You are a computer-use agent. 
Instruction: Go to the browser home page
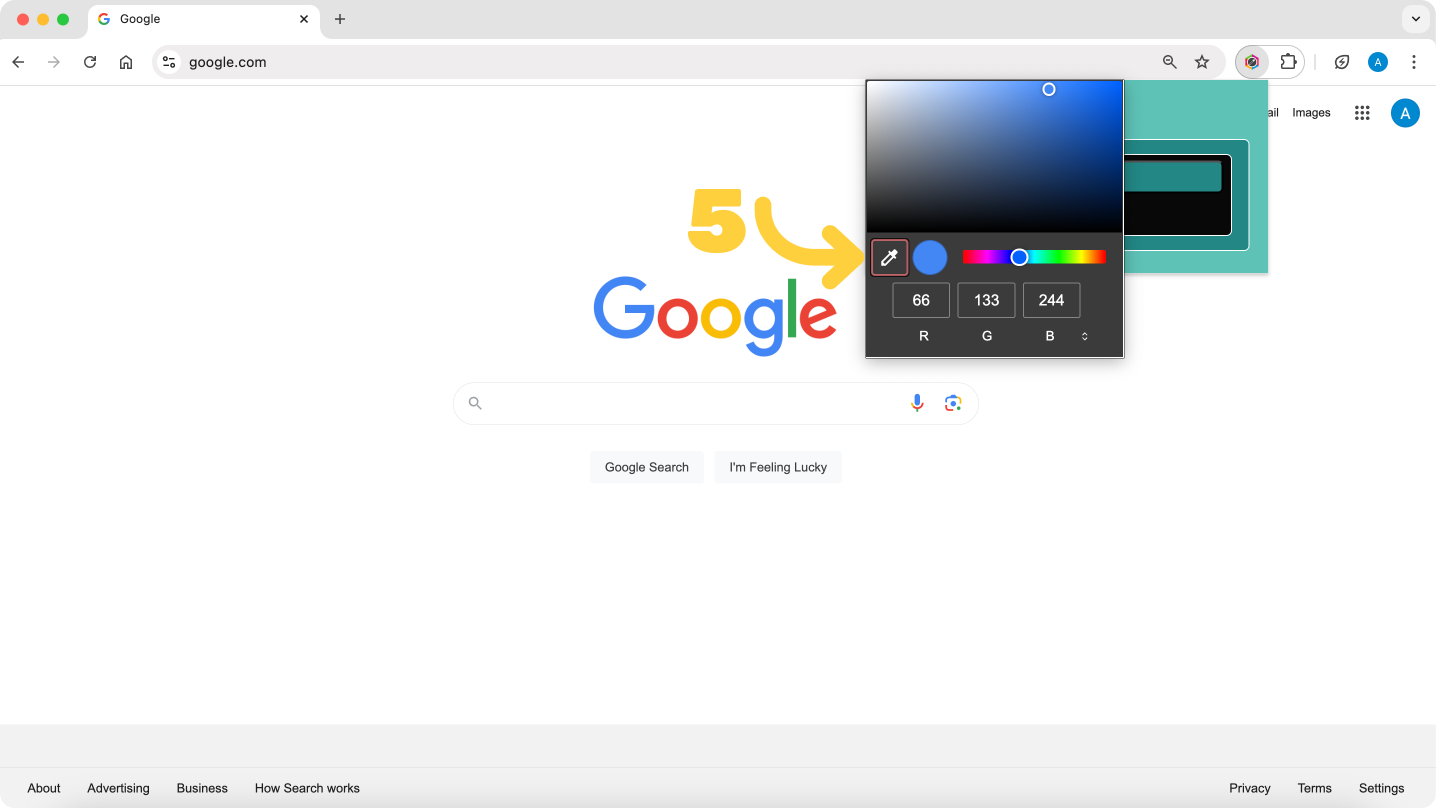(126, 62)
